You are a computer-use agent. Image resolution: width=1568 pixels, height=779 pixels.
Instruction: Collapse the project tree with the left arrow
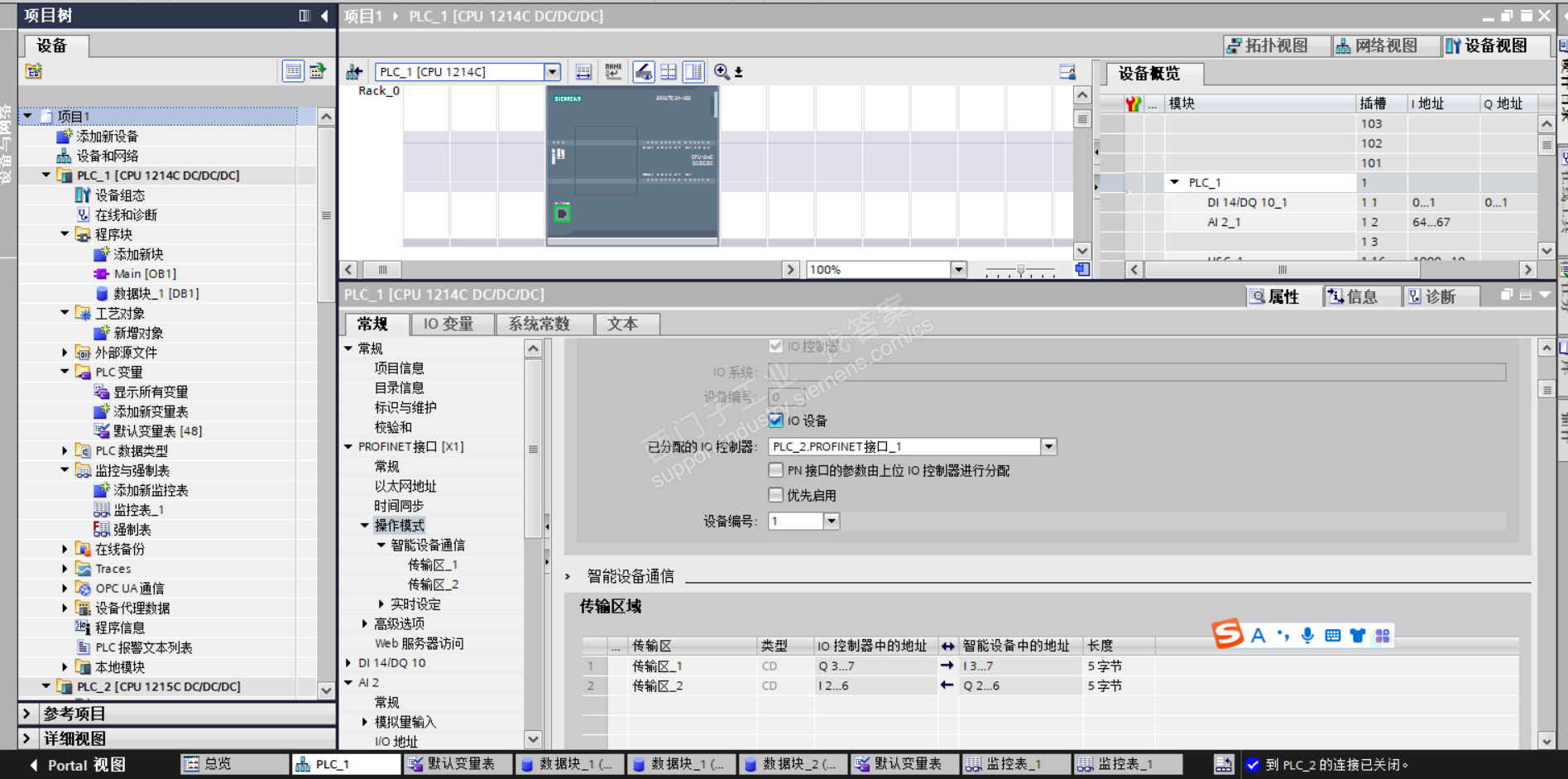(x=324, y=16)
